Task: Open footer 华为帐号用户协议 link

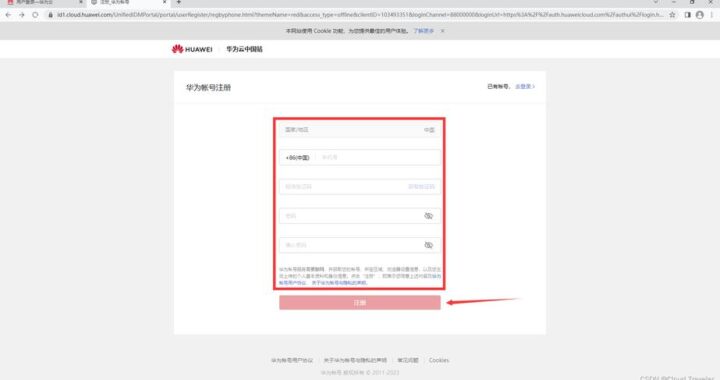Action: point(292,360)
